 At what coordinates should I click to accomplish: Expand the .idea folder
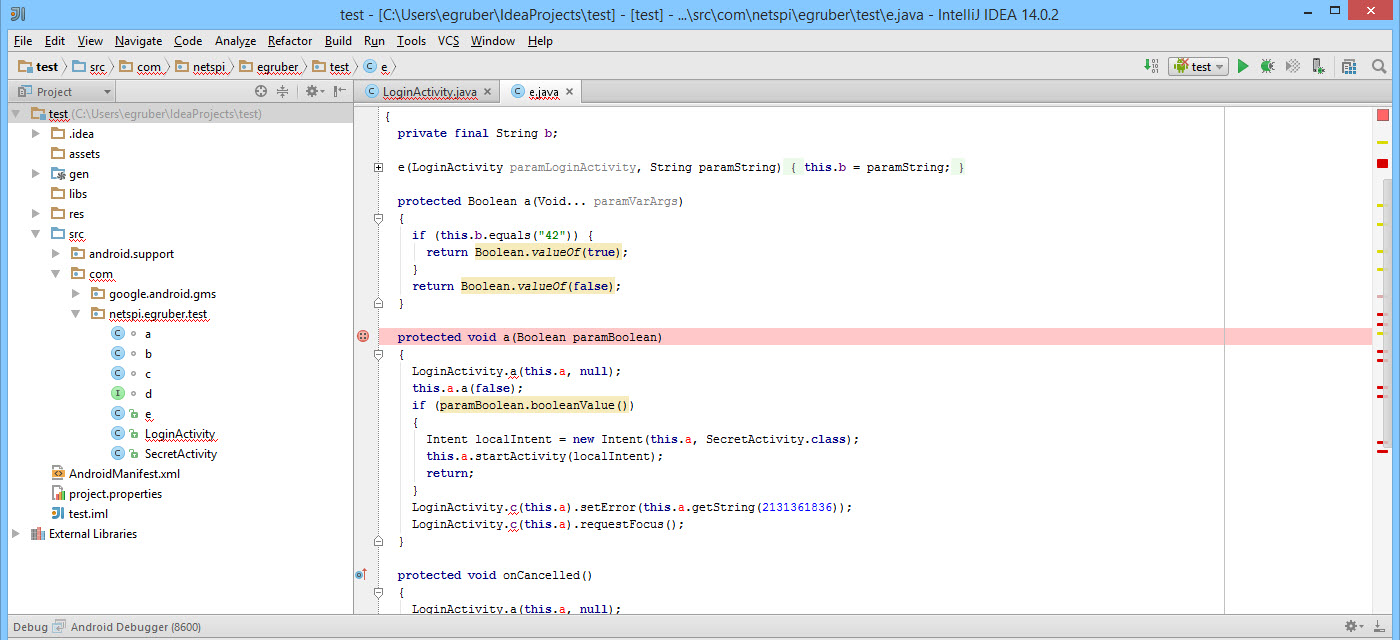36,133
